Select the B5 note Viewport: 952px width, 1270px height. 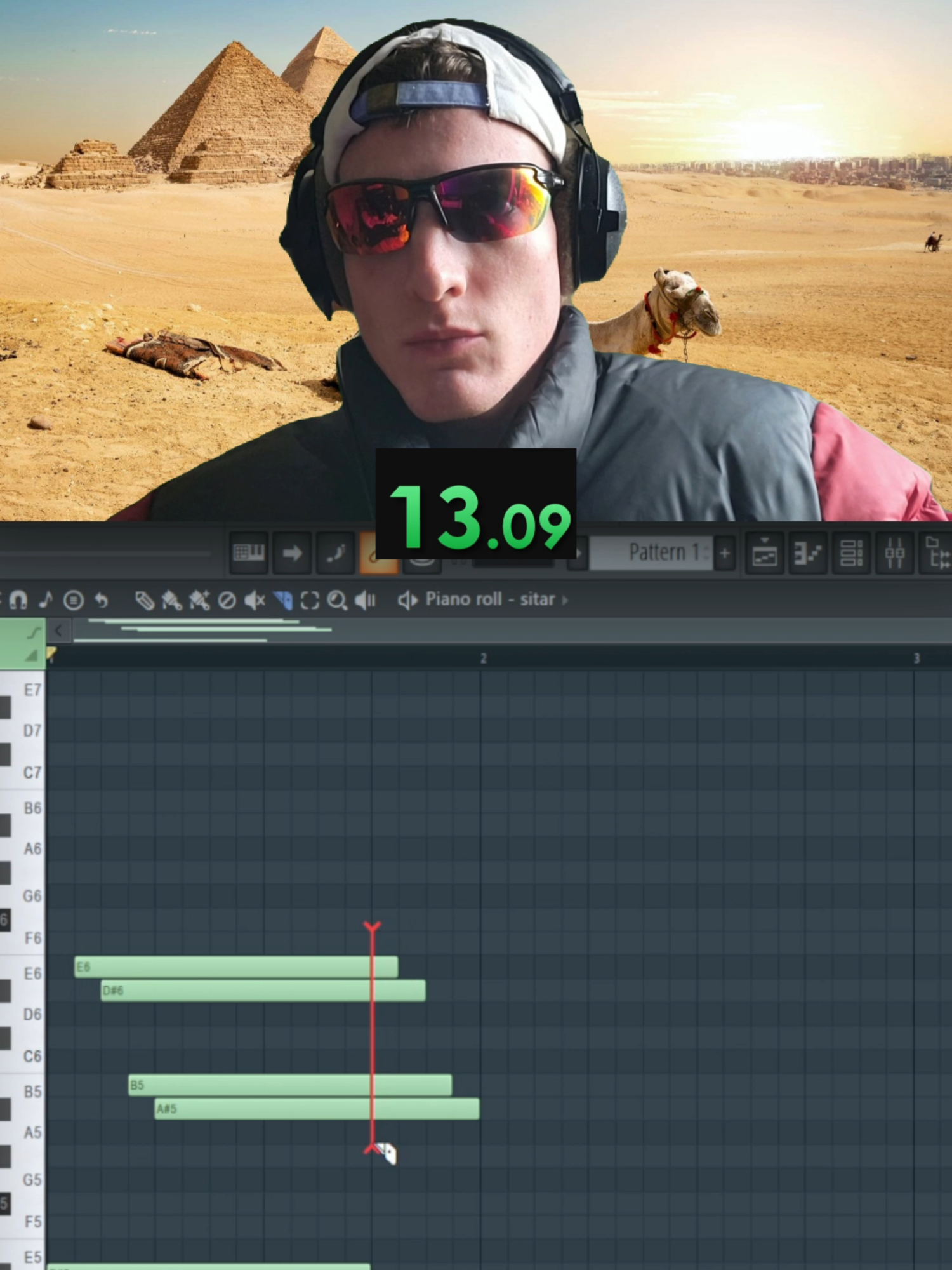pos(290,1085)
